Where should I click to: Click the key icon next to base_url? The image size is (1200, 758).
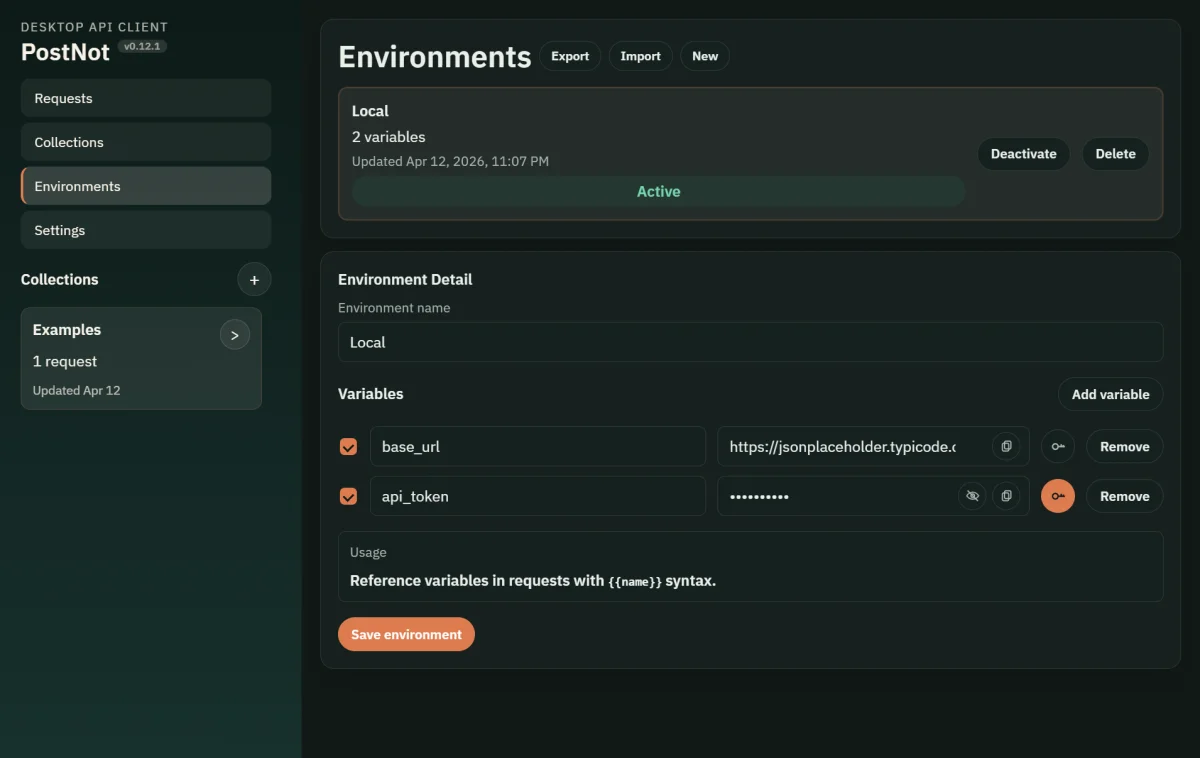click(x=1058, y=446)
